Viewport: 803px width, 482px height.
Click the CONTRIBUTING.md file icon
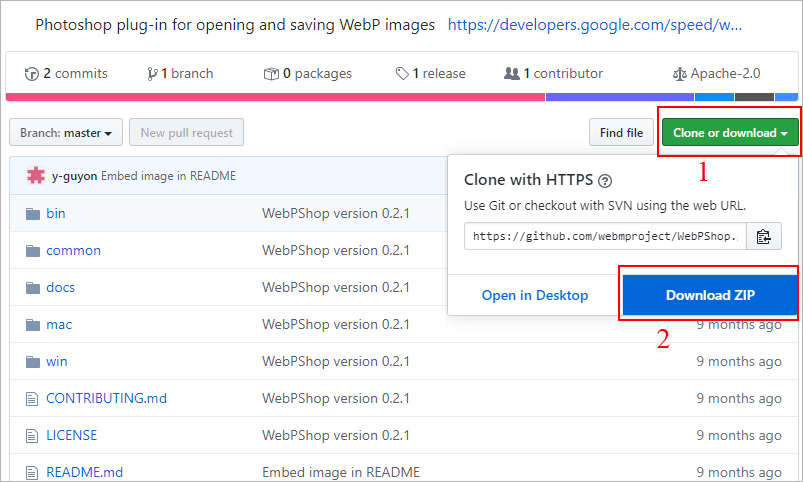pos(32,399)
